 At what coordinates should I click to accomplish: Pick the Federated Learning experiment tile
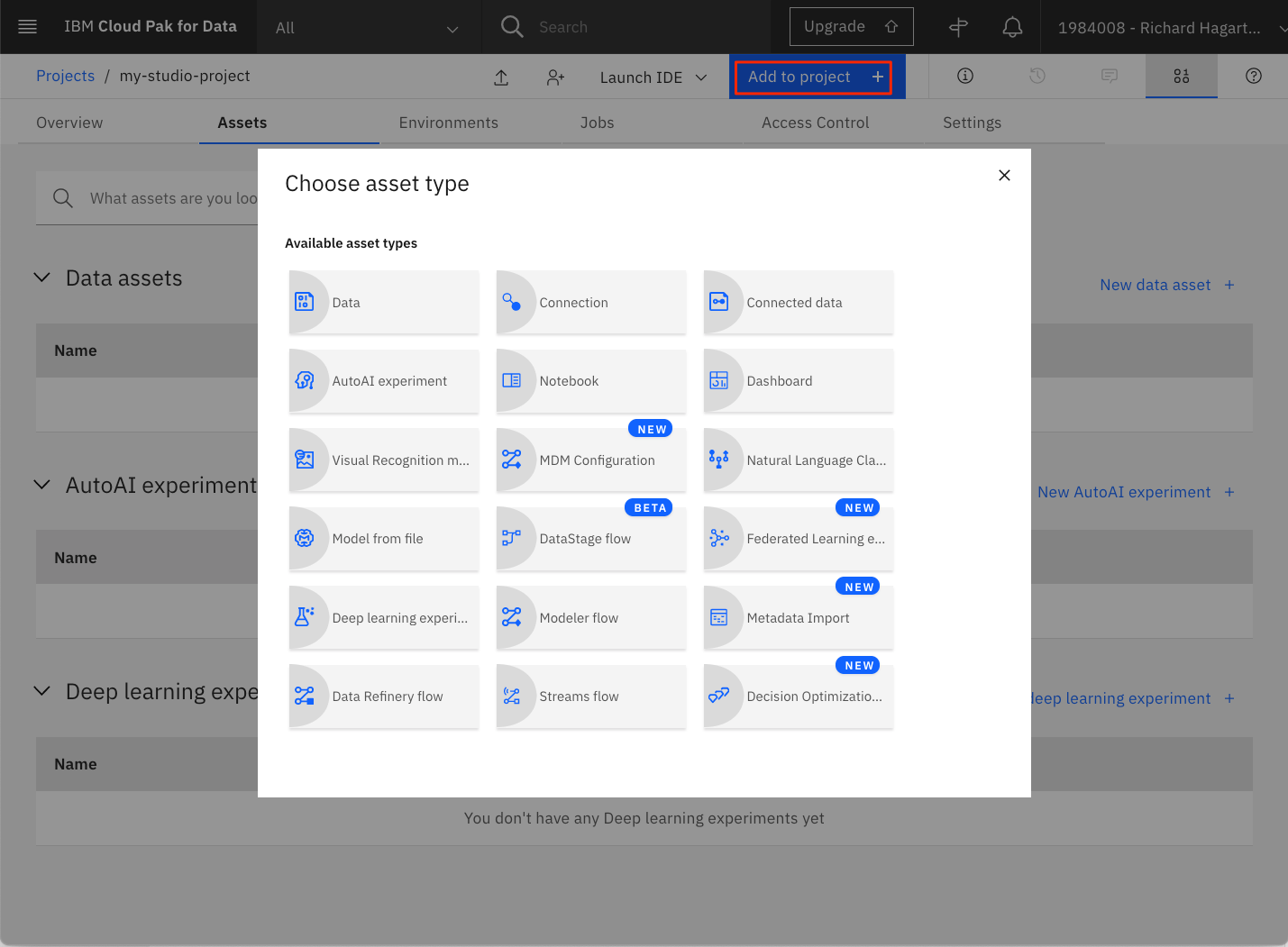[x=799, y=539]
